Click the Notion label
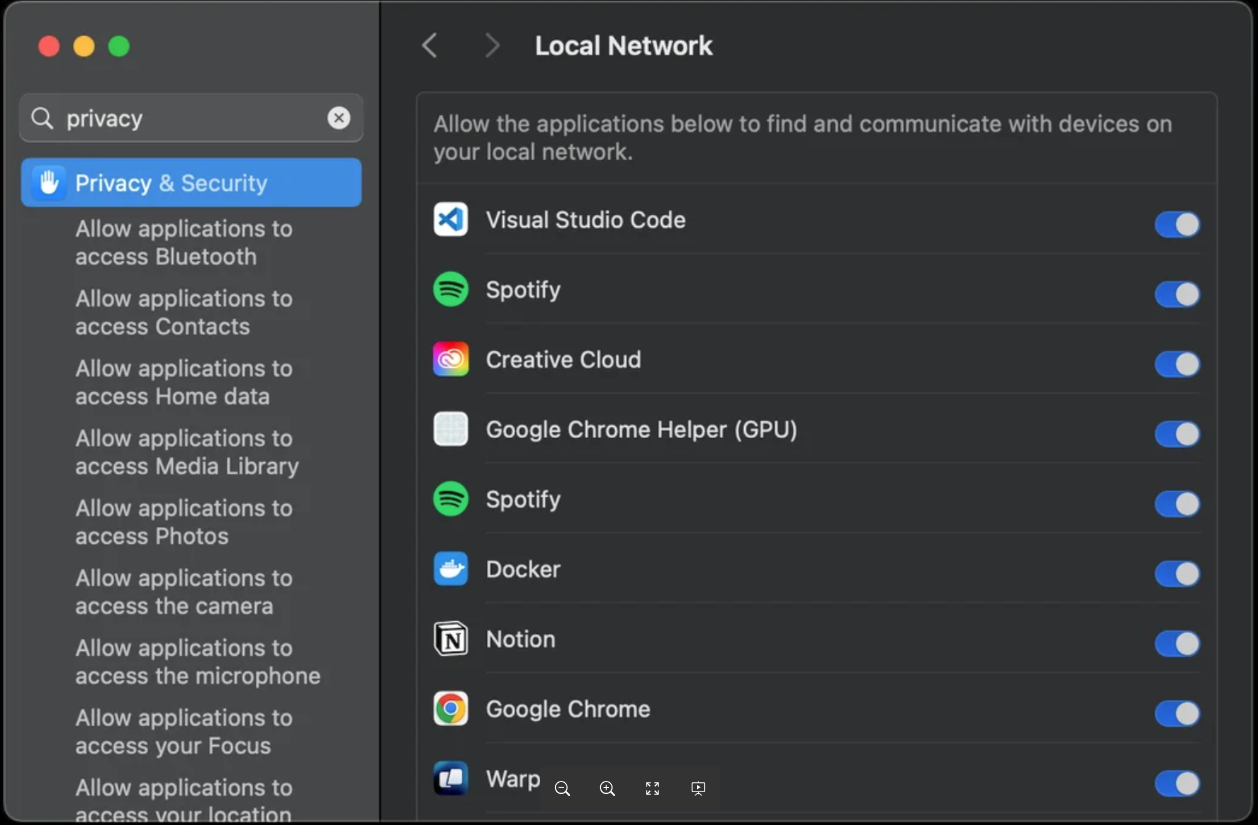Image resolution: width=1258 pixels, height=825 pixels. pyautogui.click(x=520, y=639)
